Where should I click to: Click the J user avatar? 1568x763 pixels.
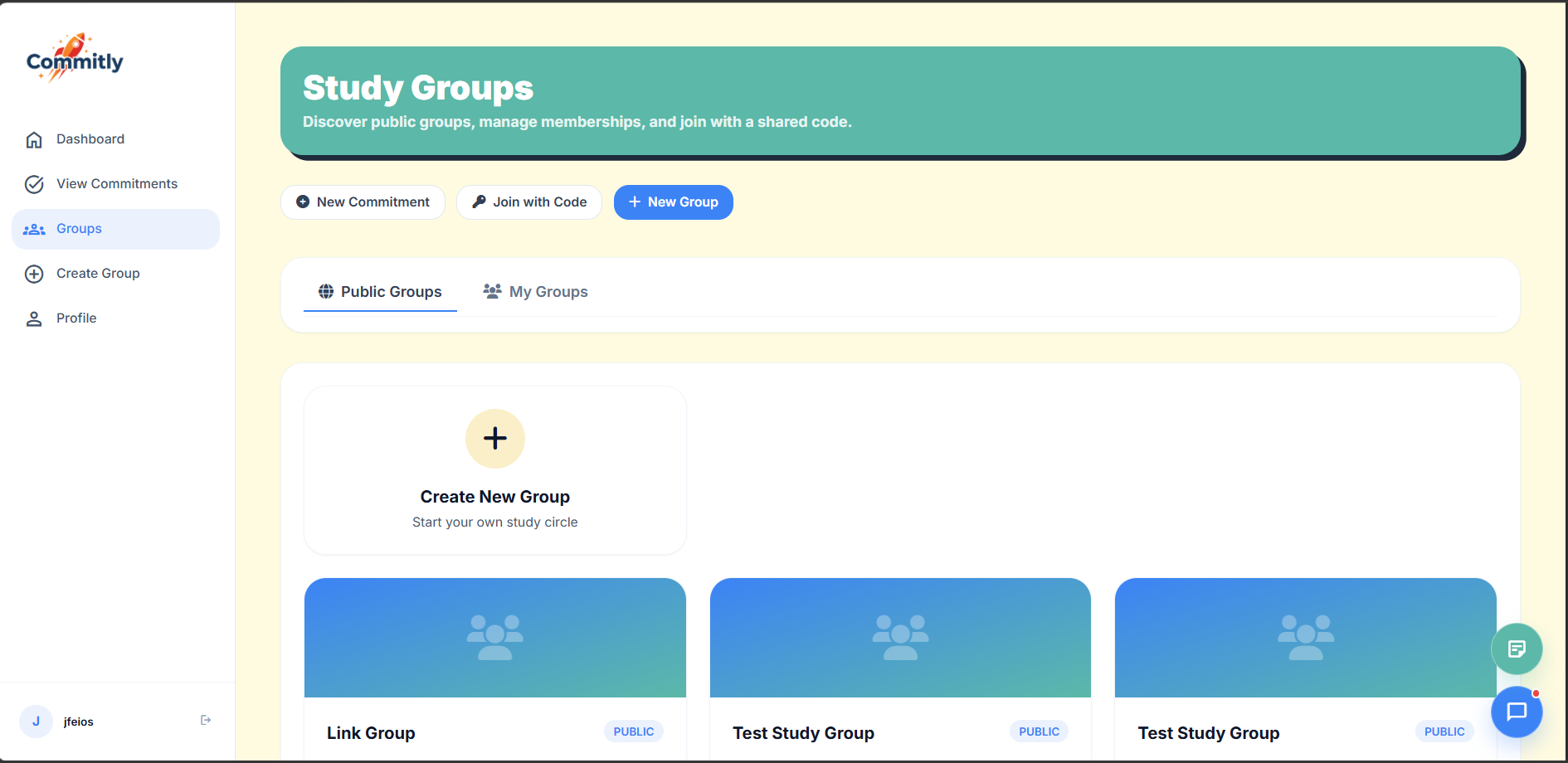36,722
